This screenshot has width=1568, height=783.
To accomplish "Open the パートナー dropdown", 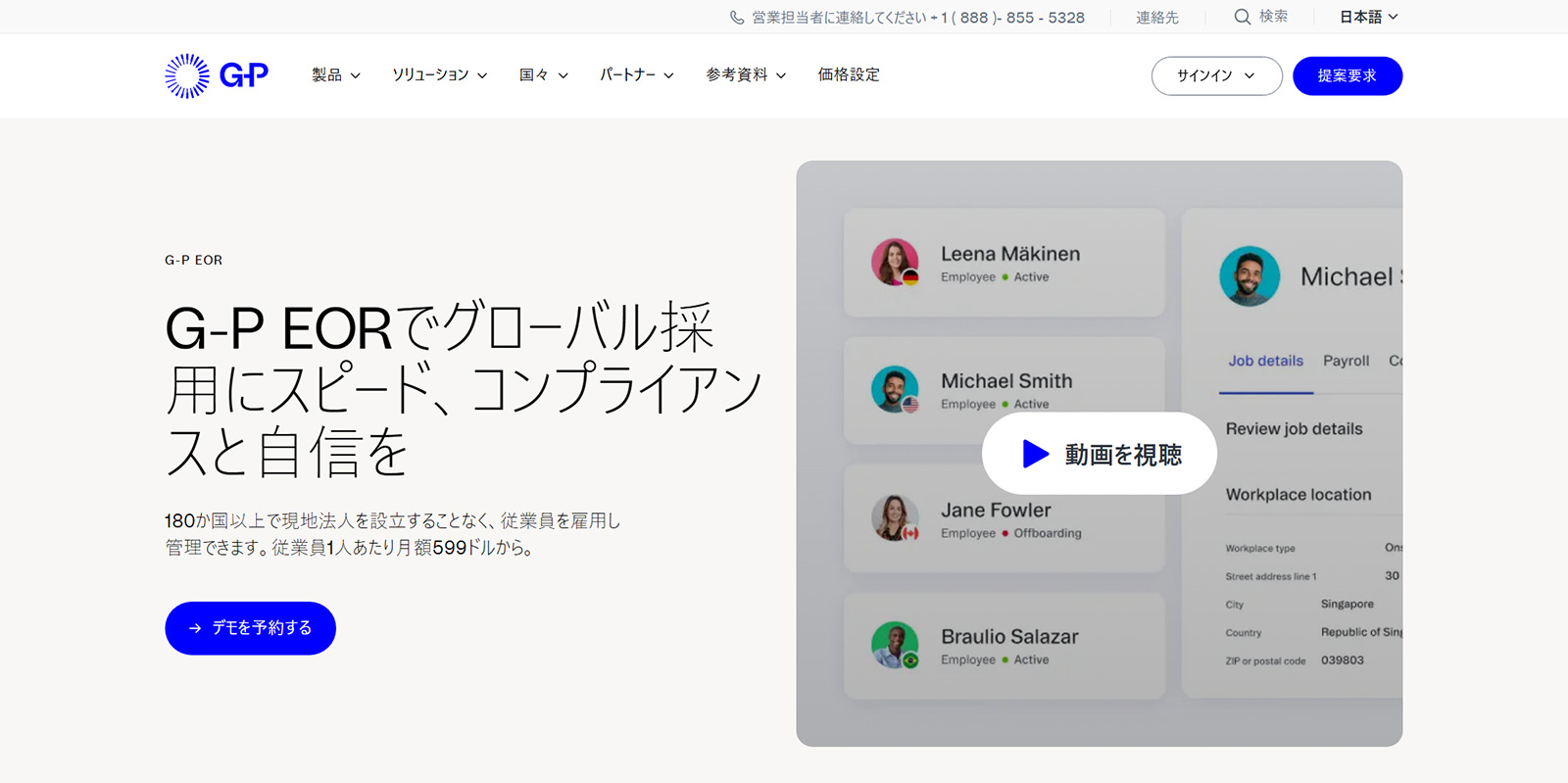I will point(637,75).
